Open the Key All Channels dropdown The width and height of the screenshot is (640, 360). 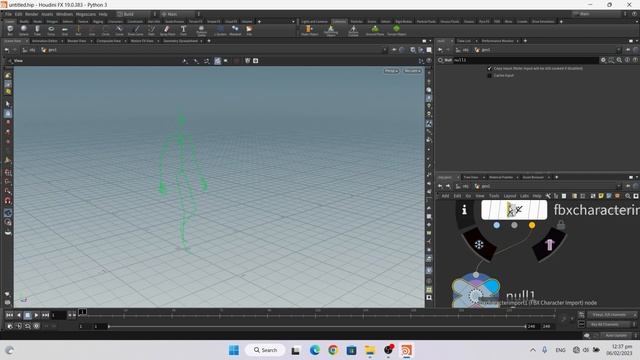611,324
